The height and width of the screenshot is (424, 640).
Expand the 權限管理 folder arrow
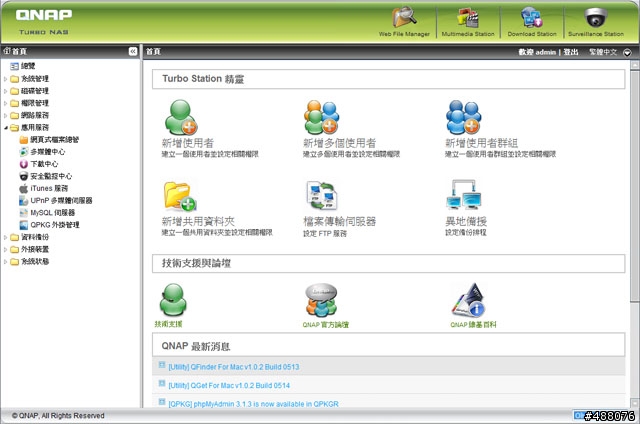pyautogui.click(x=5, y=103)
